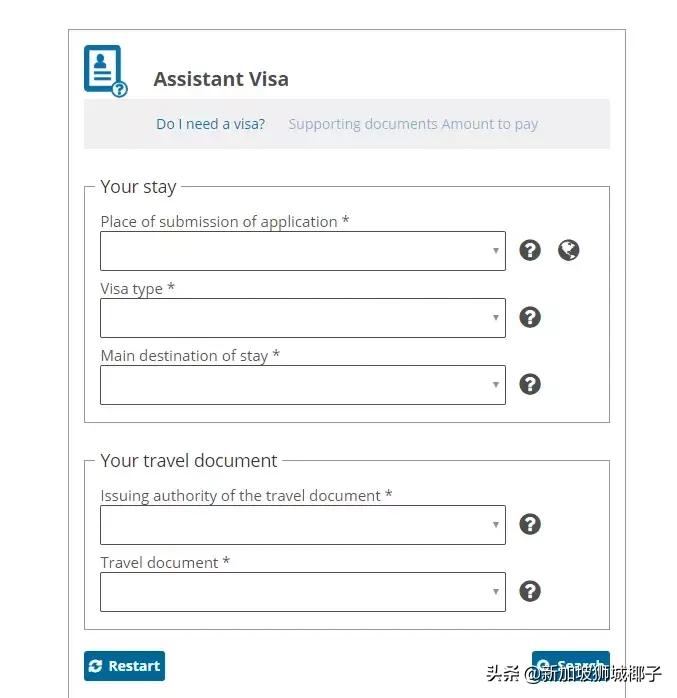Switch to Do I need a visa? tab

click(210, 124)
